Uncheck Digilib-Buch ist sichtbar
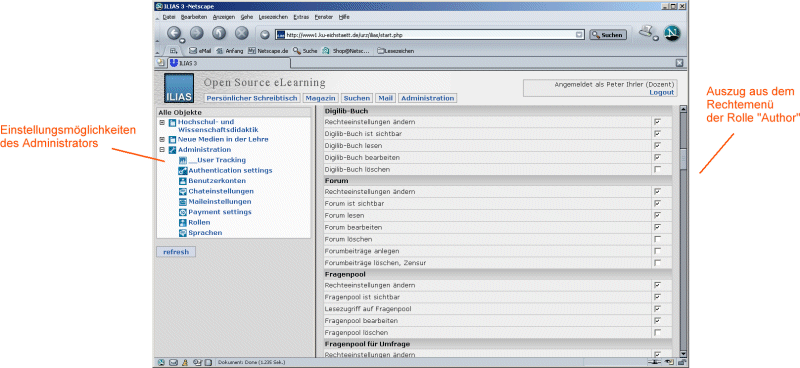Viewport: 800px width, 368px height. tap(658, 134)
